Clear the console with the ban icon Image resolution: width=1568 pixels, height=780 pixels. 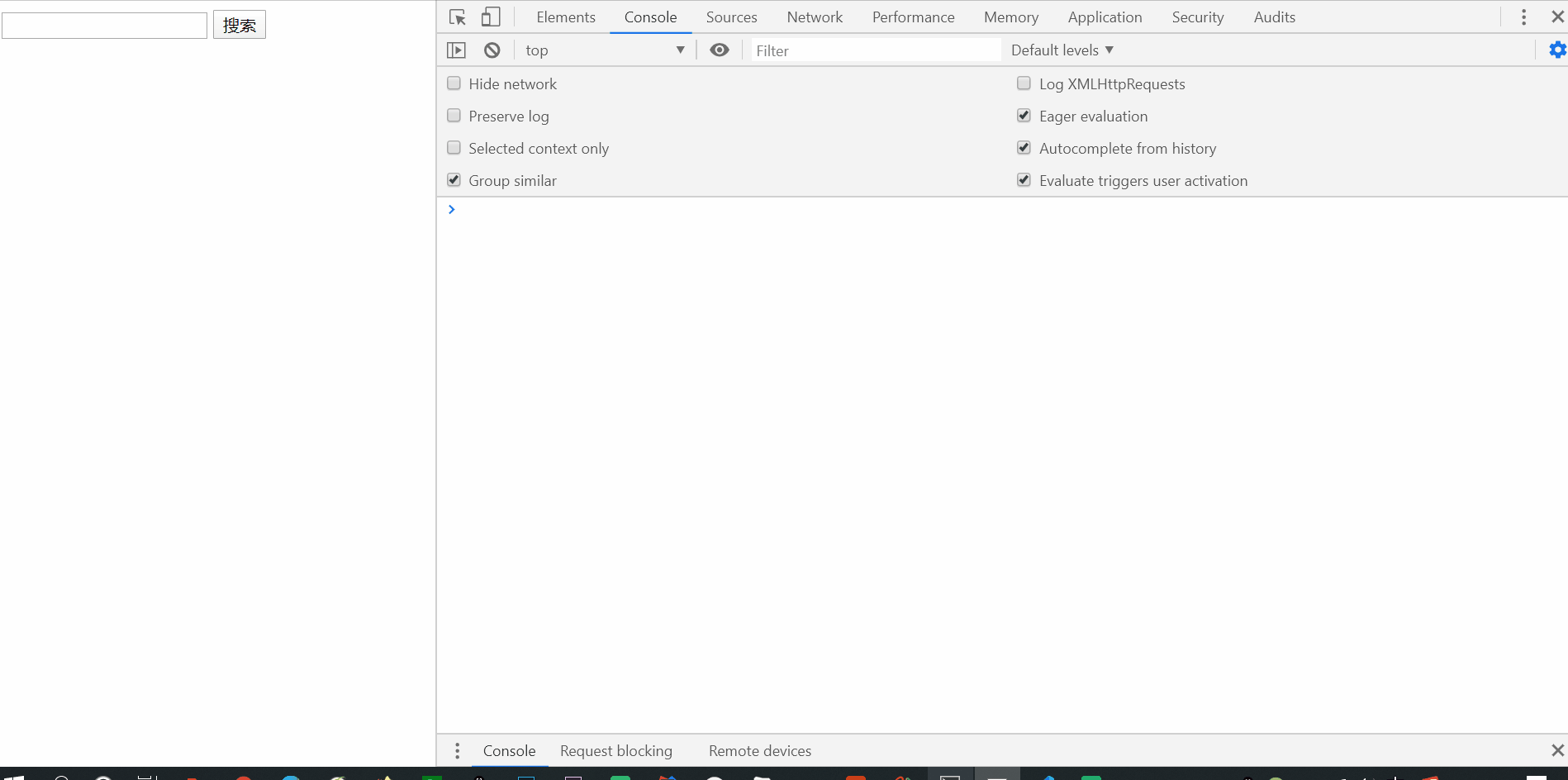coord(492,50)
